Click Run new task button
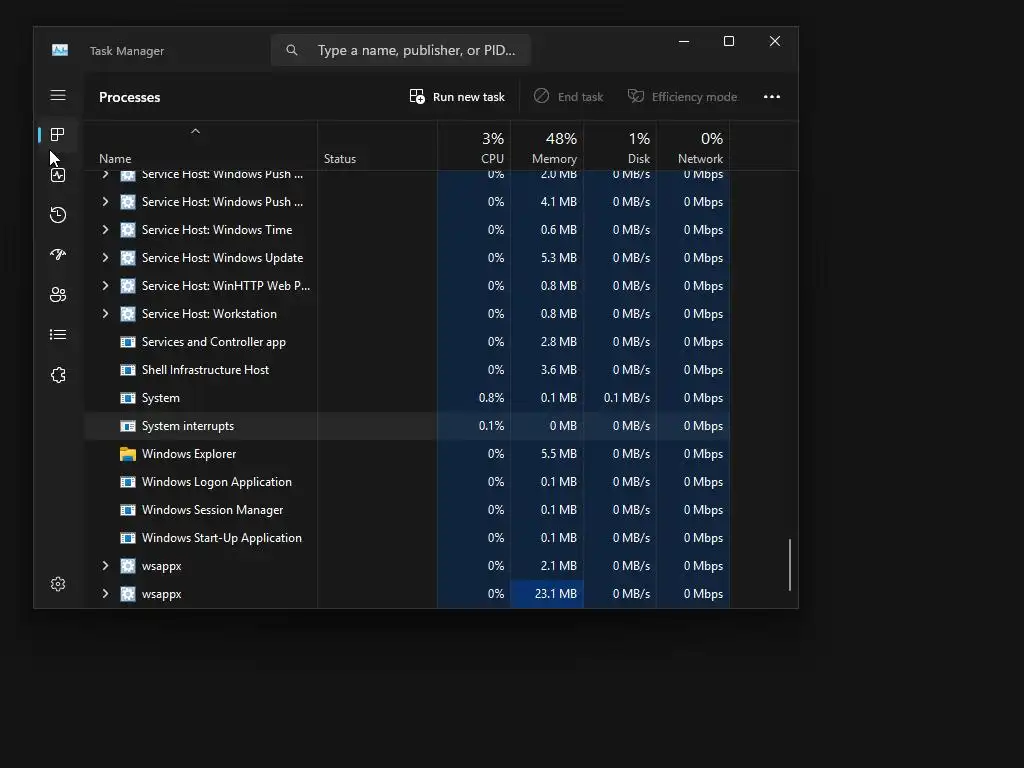This screenshot has height=768, width=1024. point(457,97)
